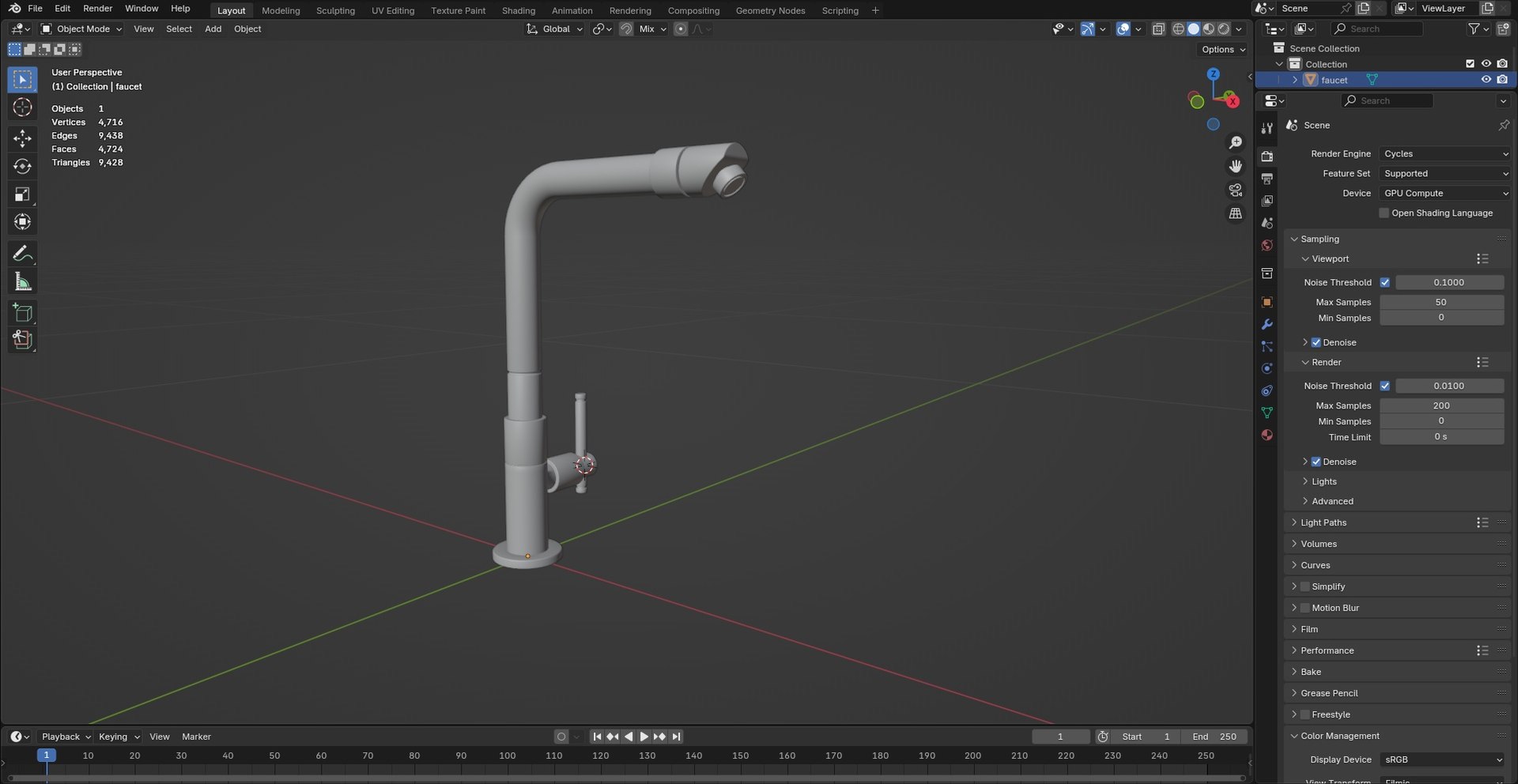Image resolution: width=1518 pixels, height=784 pixels.
Task: Switch perspective/orthographic grid icon
Action: 1235,213
